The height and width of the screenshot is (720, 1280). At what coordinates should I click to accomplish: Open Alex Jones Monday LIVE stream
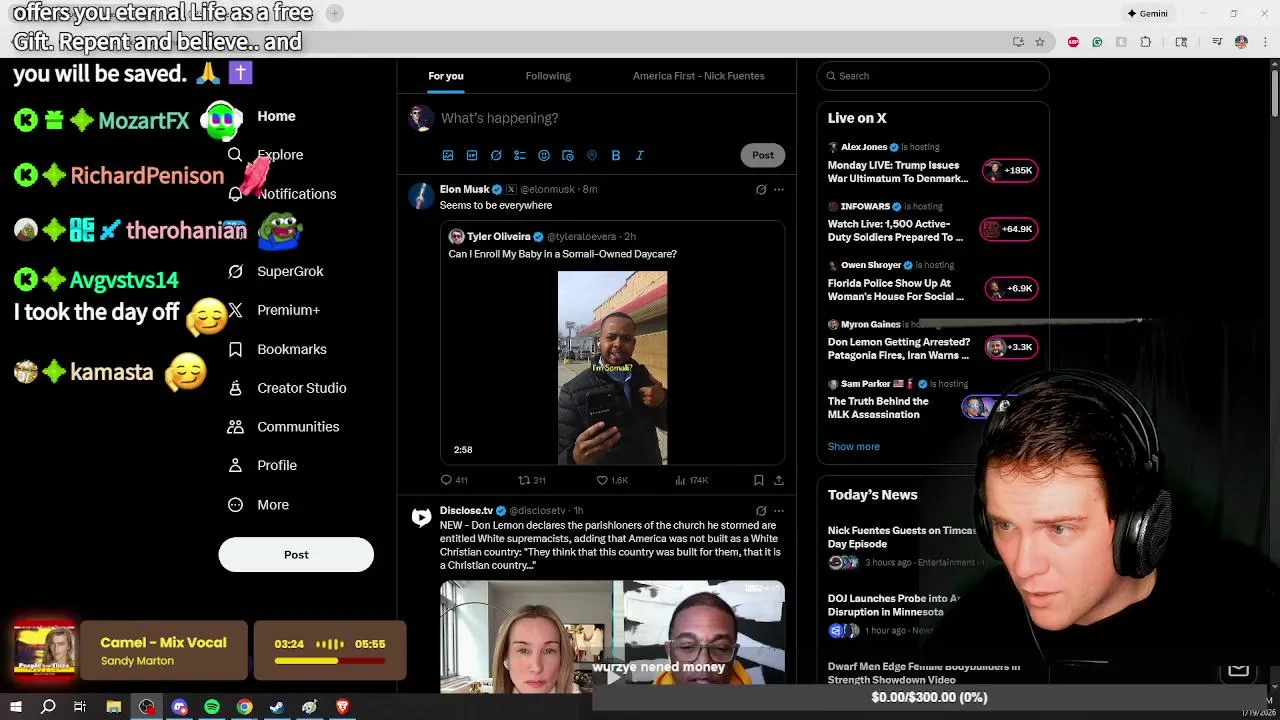pyautogui.click(x=932, y=165)
